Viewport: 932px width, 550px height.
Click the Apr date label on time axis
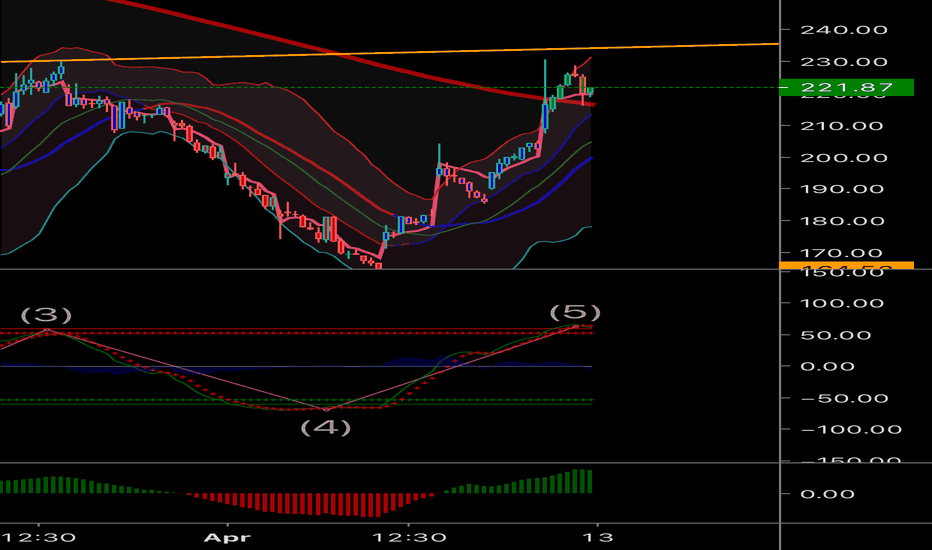tap(227, 538)
